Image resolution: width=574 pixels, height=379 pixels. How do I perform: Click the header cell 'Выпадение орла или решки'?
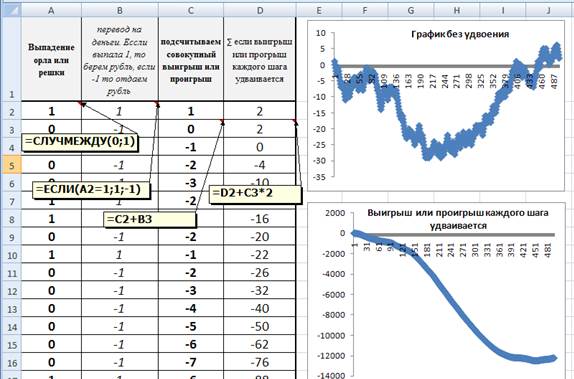pyautogui.click(x=51, y=60)
